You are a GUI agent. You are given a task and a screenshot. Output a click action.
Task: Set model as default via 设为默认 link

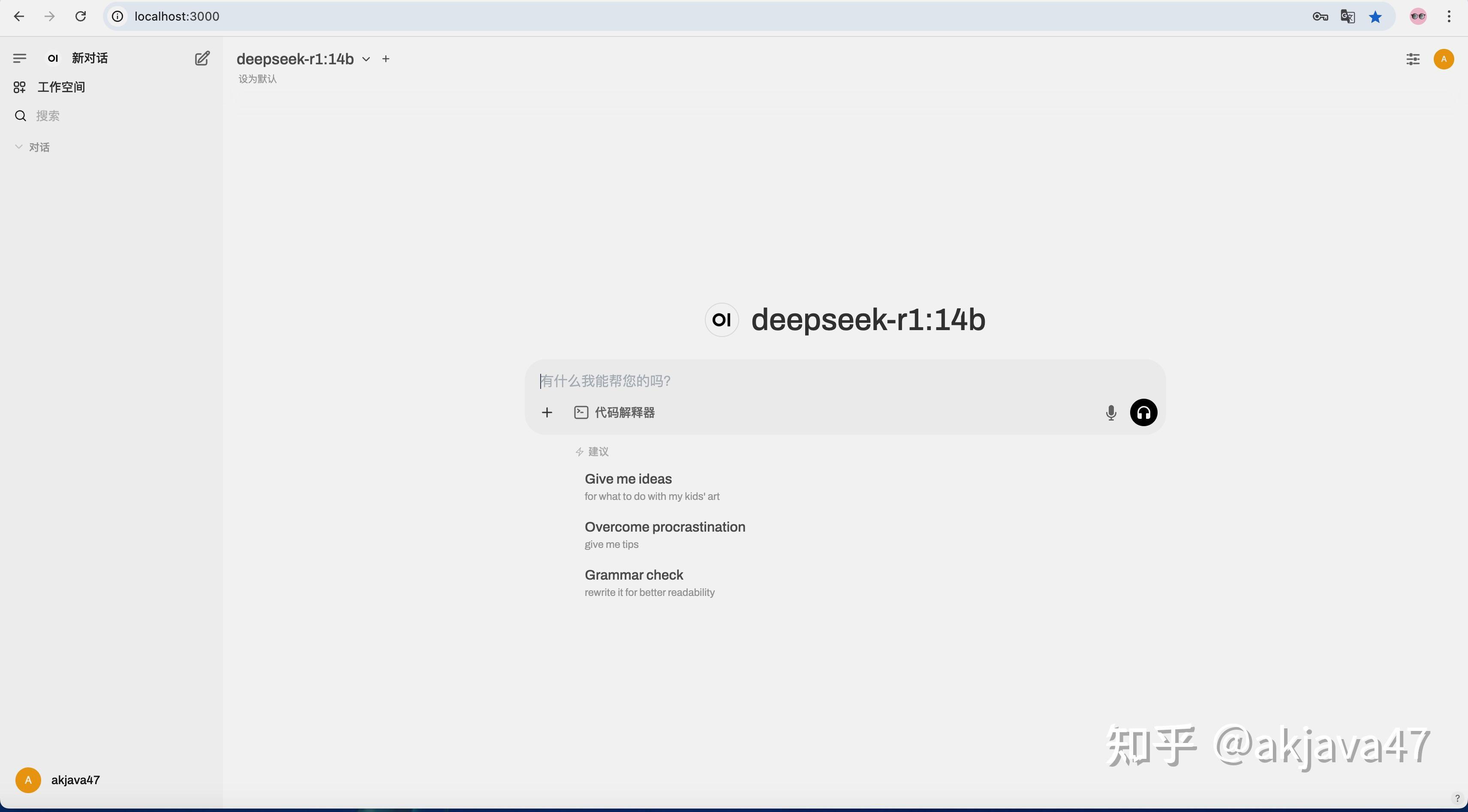click(x=256, y=78)
